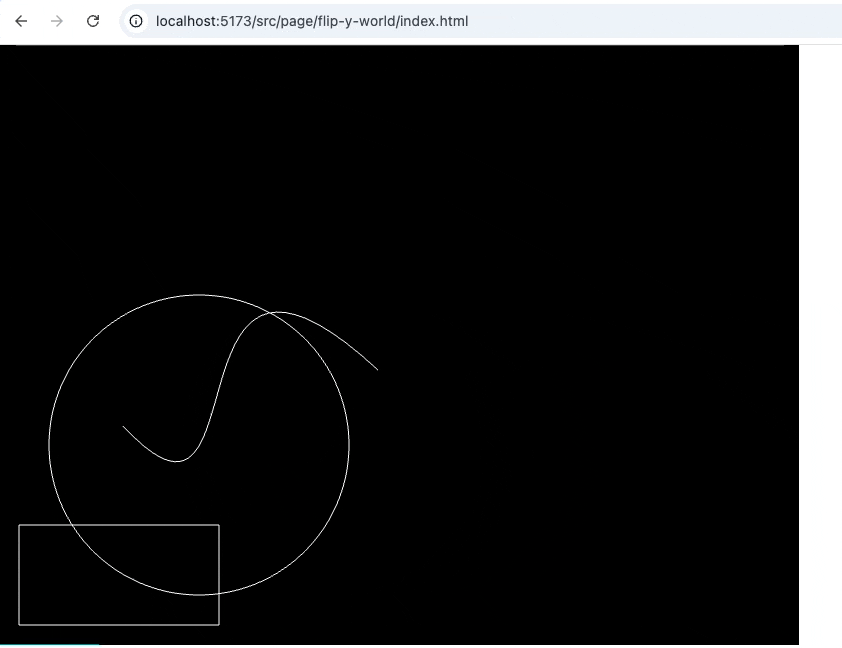Click the left endpoint of the S-curve
The height and width of the screenshot is (648, 842).
tap(124, 427)
